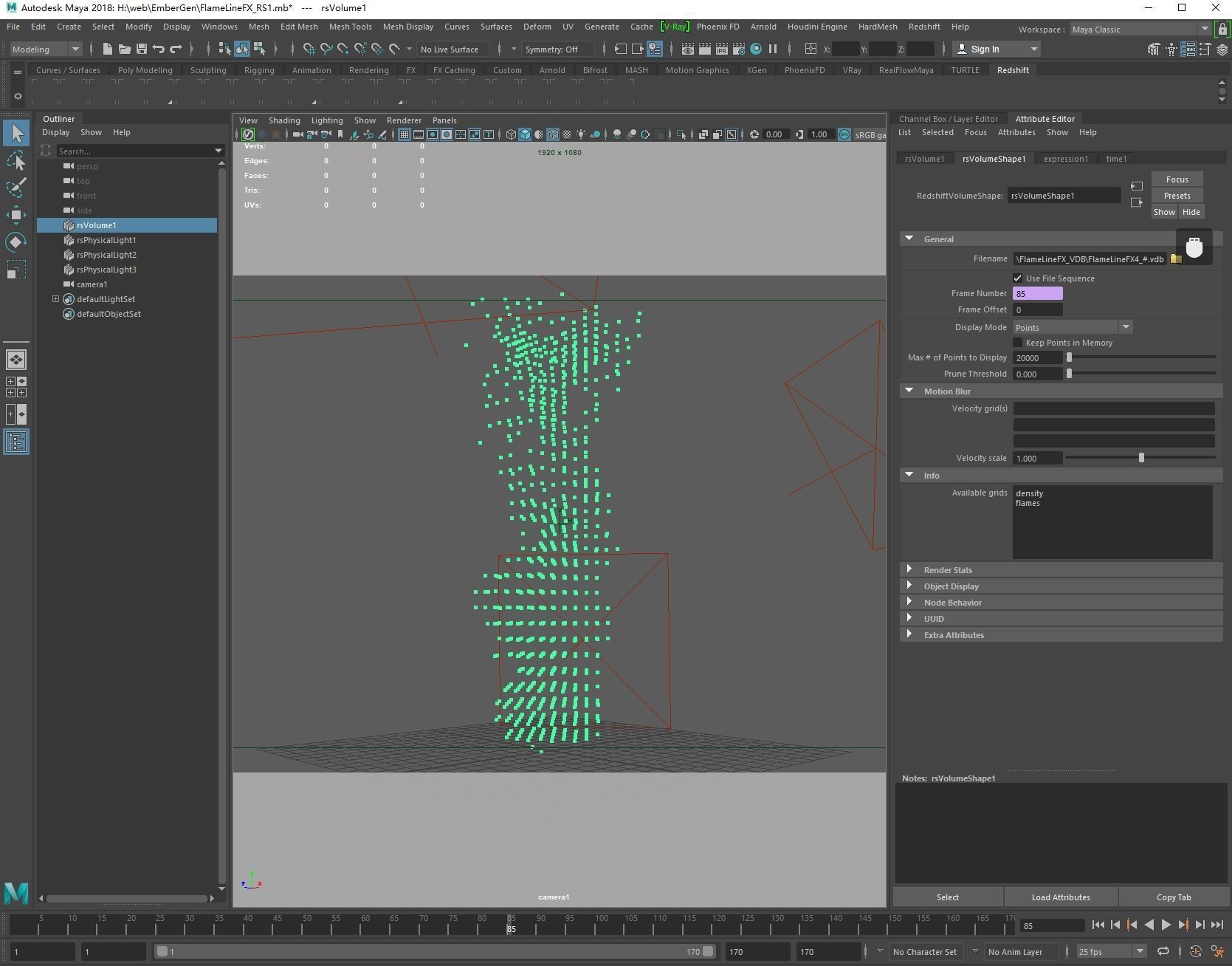Enable Keep Points in Memory
This screenshot has height=966, width=1232.
[x=1018, y=343]
